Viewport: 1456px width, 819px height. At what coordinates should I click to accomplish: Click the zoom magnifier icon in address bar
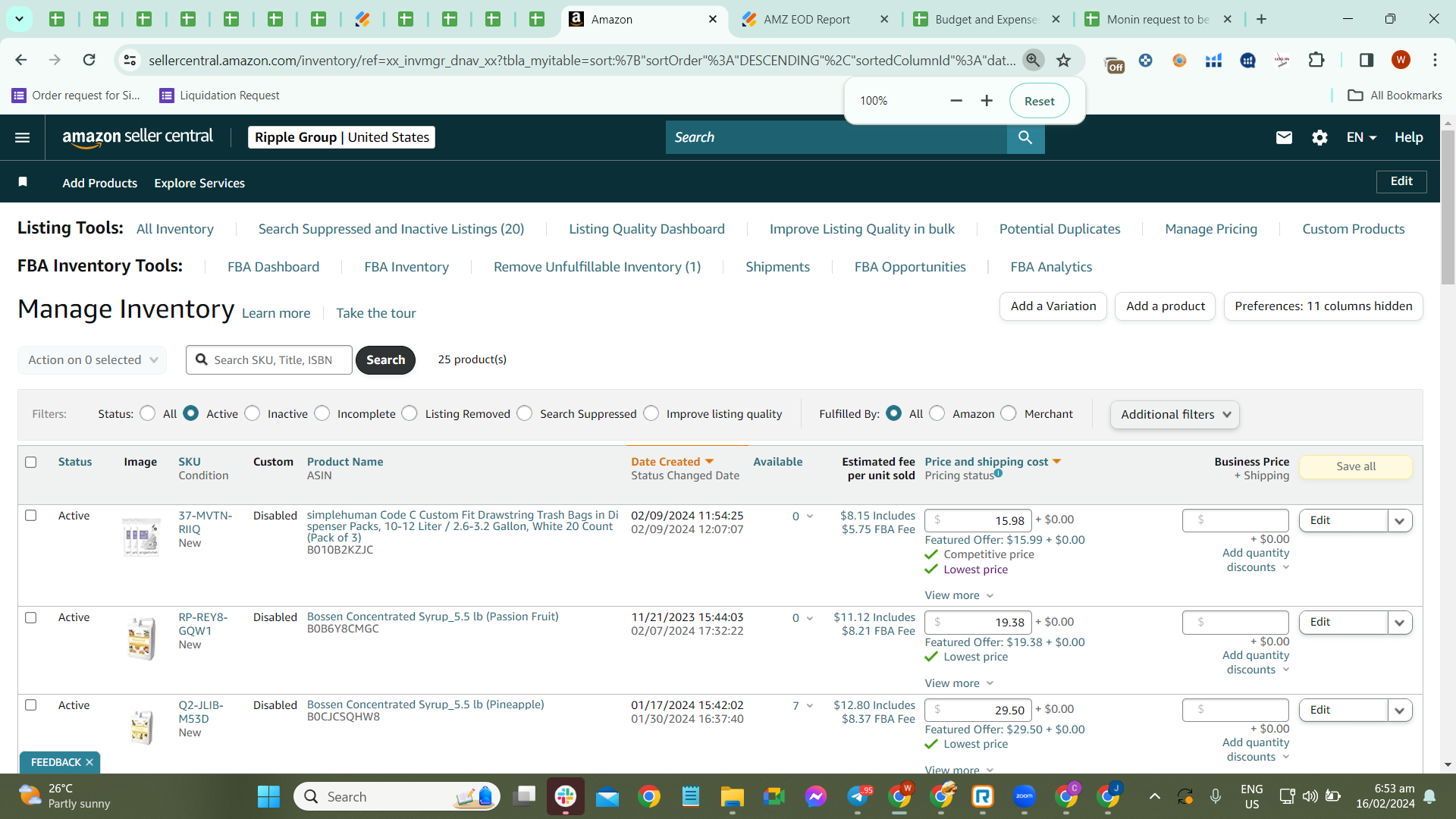[x=1033, y=60]
